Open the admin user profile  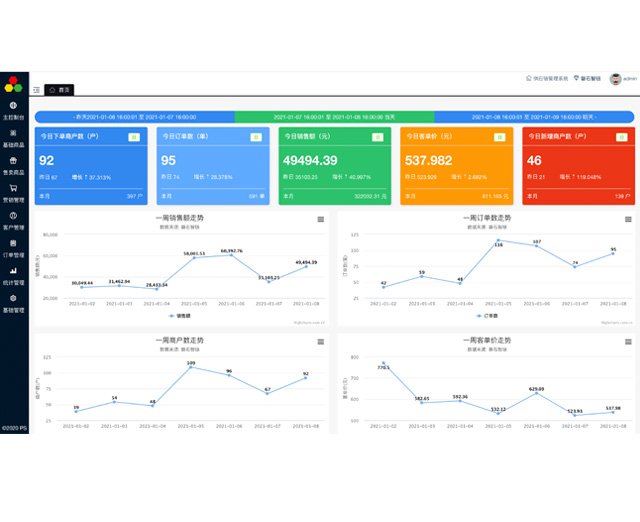pos(624,77)
